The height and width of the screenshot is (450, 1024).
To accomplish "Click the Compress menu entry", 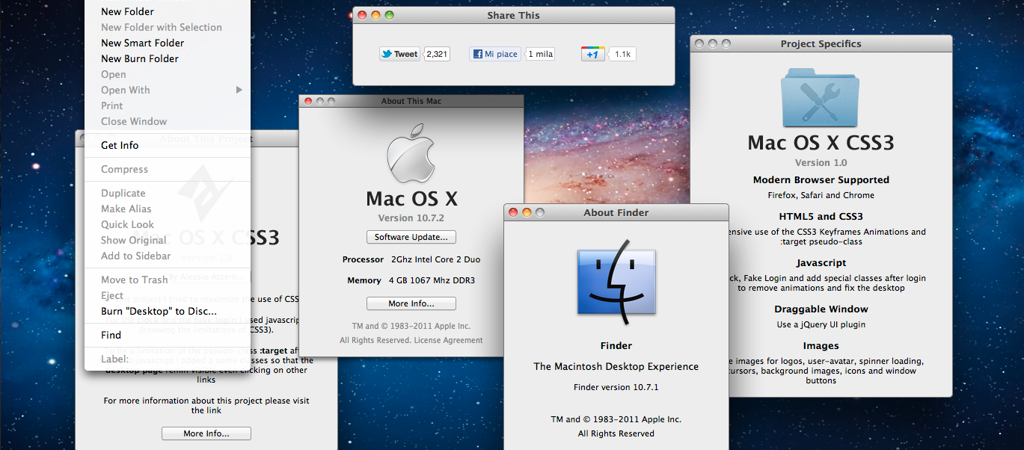I will pos(125,169).
